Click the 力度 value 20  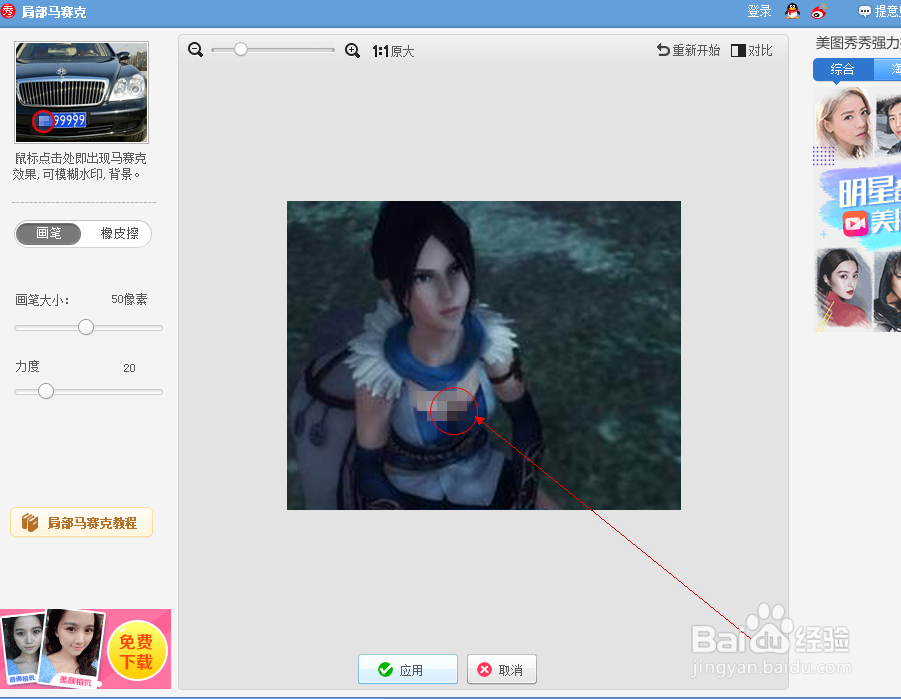(x=129, y=368)
